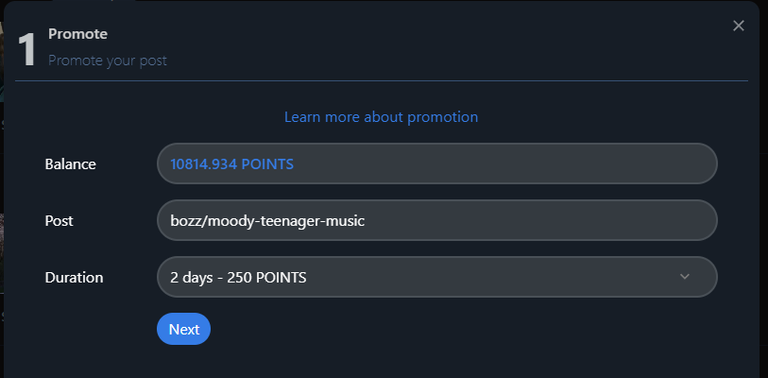
Task: Click the Next button
Action: coord(184,329)
